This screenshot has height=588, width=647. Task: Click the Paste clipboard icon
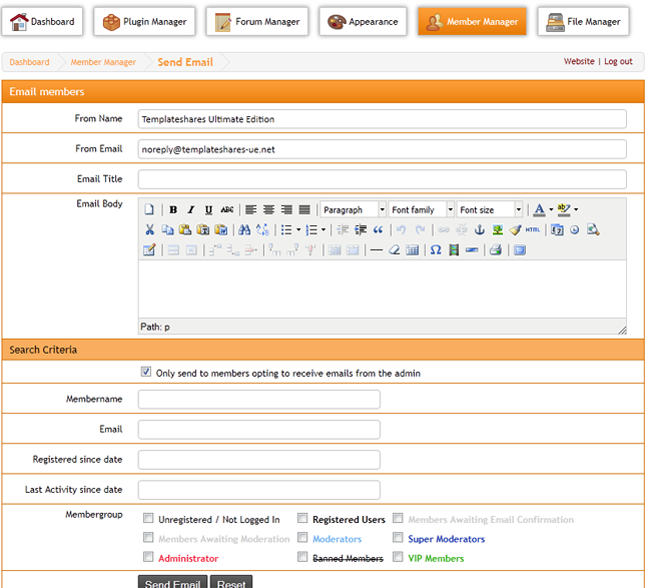(x=185, y=229)
